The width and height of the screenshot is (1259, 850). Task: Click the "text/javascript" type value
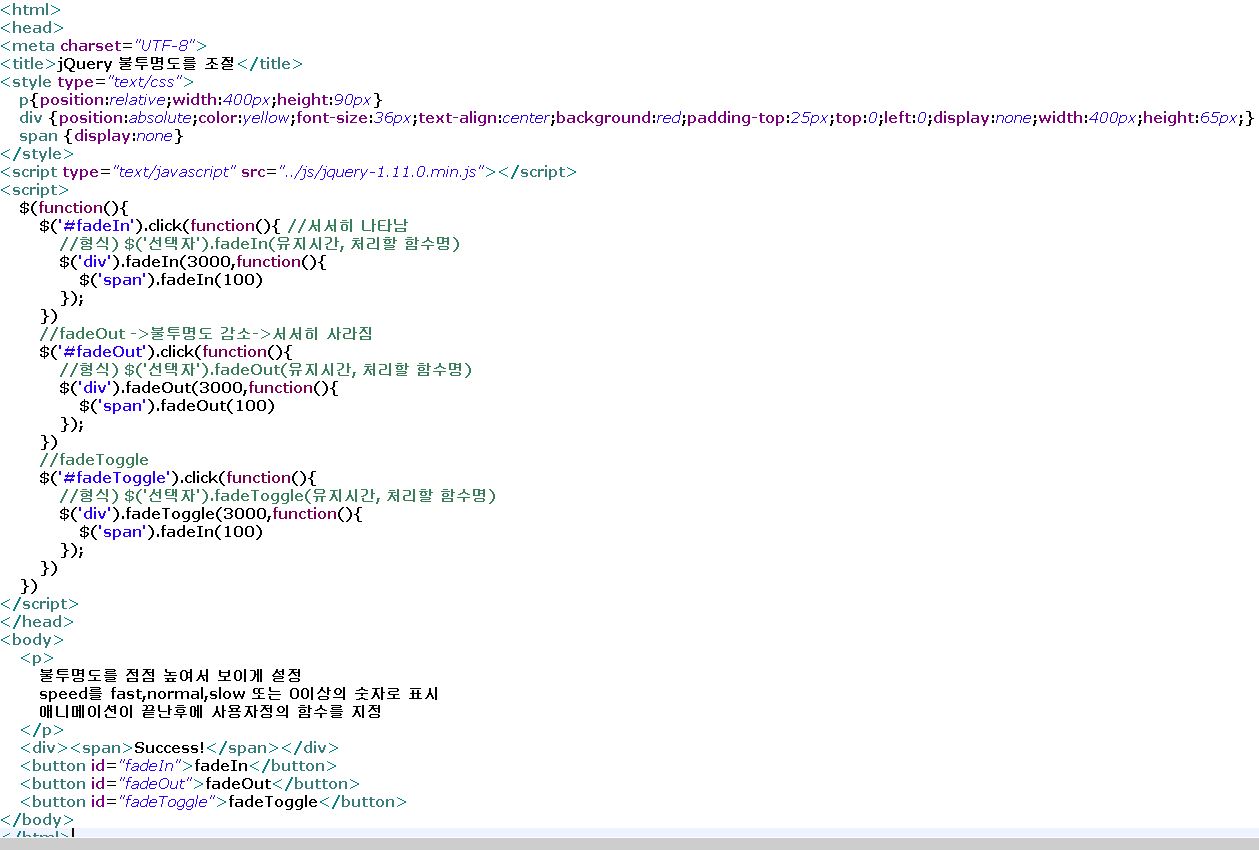point(174,171)
